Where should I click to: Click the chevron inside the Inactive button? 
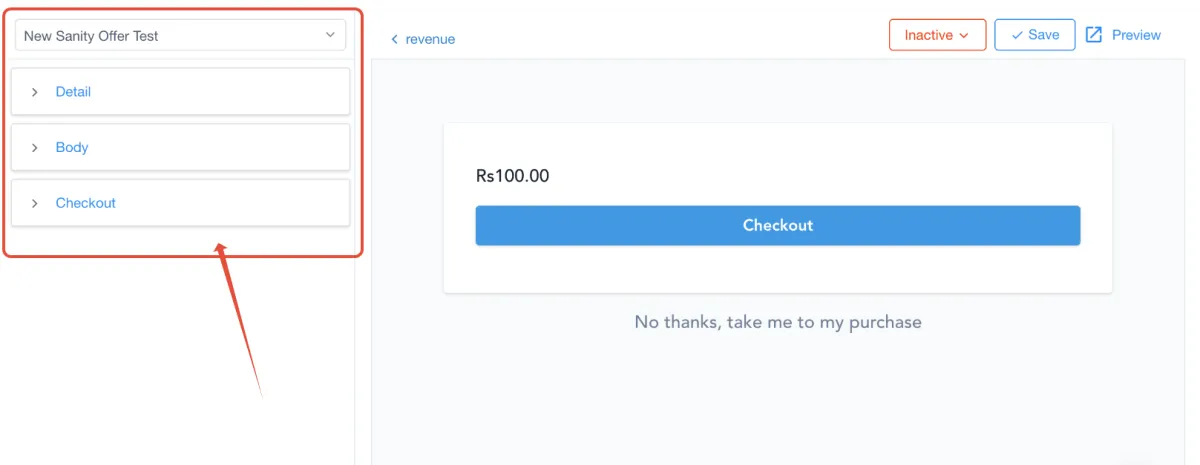(x=964, y=36)
